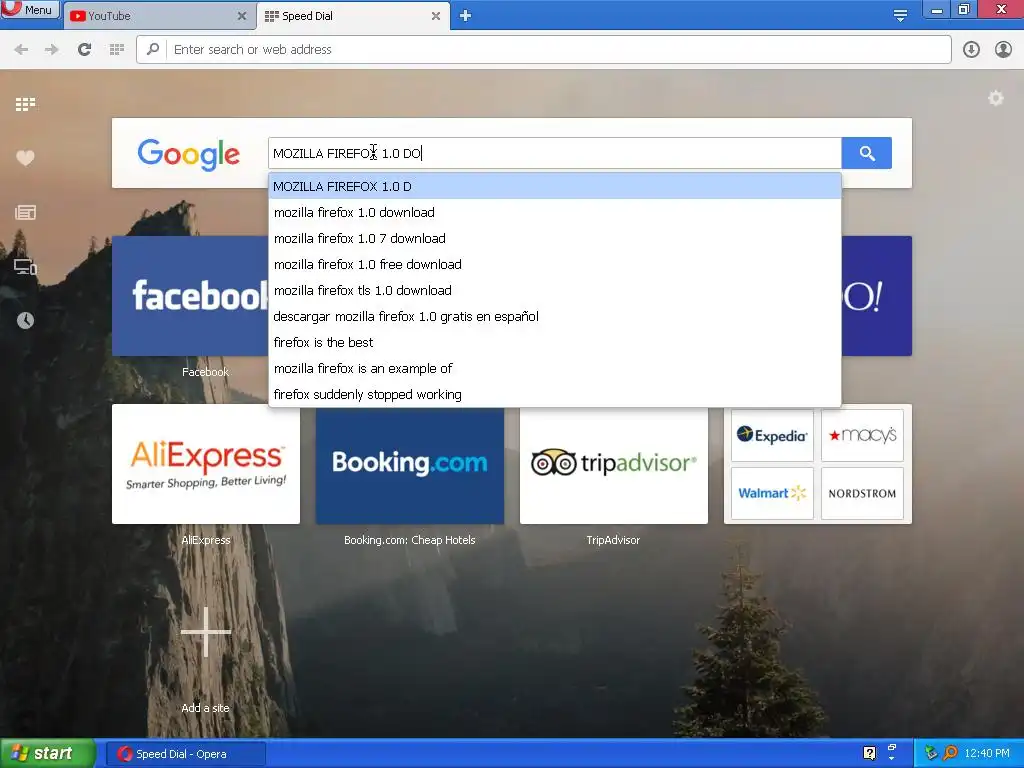Open synced tabs devices icon in sidebar

pyautogui.click(x=25, y=266)
